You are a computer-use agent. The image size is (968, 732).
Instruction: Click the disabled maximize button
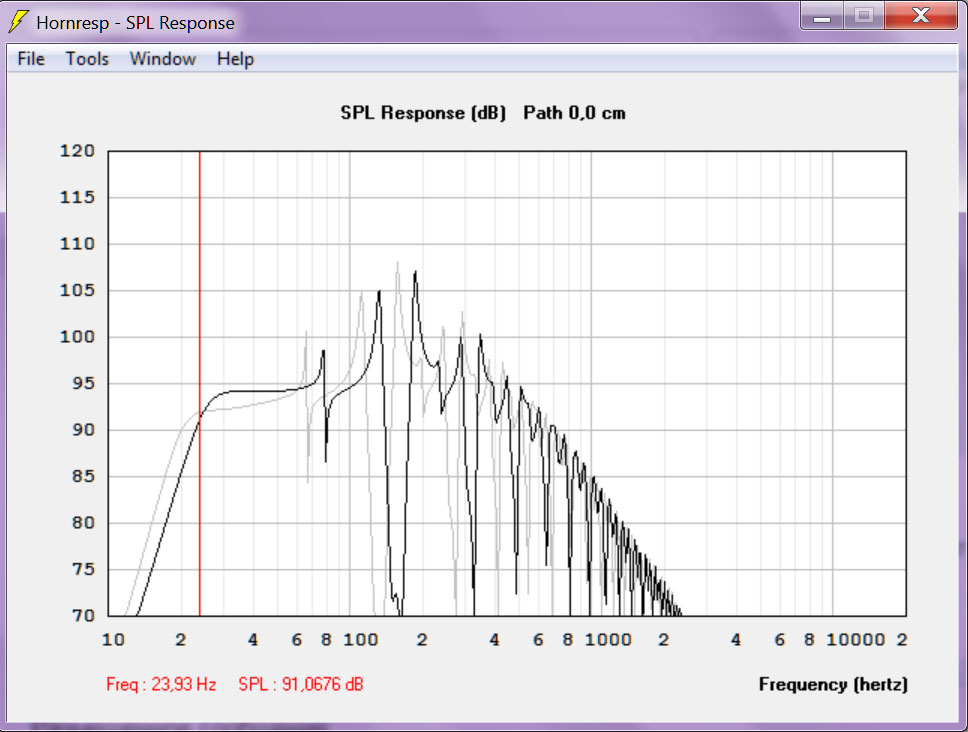coord(864,15)
